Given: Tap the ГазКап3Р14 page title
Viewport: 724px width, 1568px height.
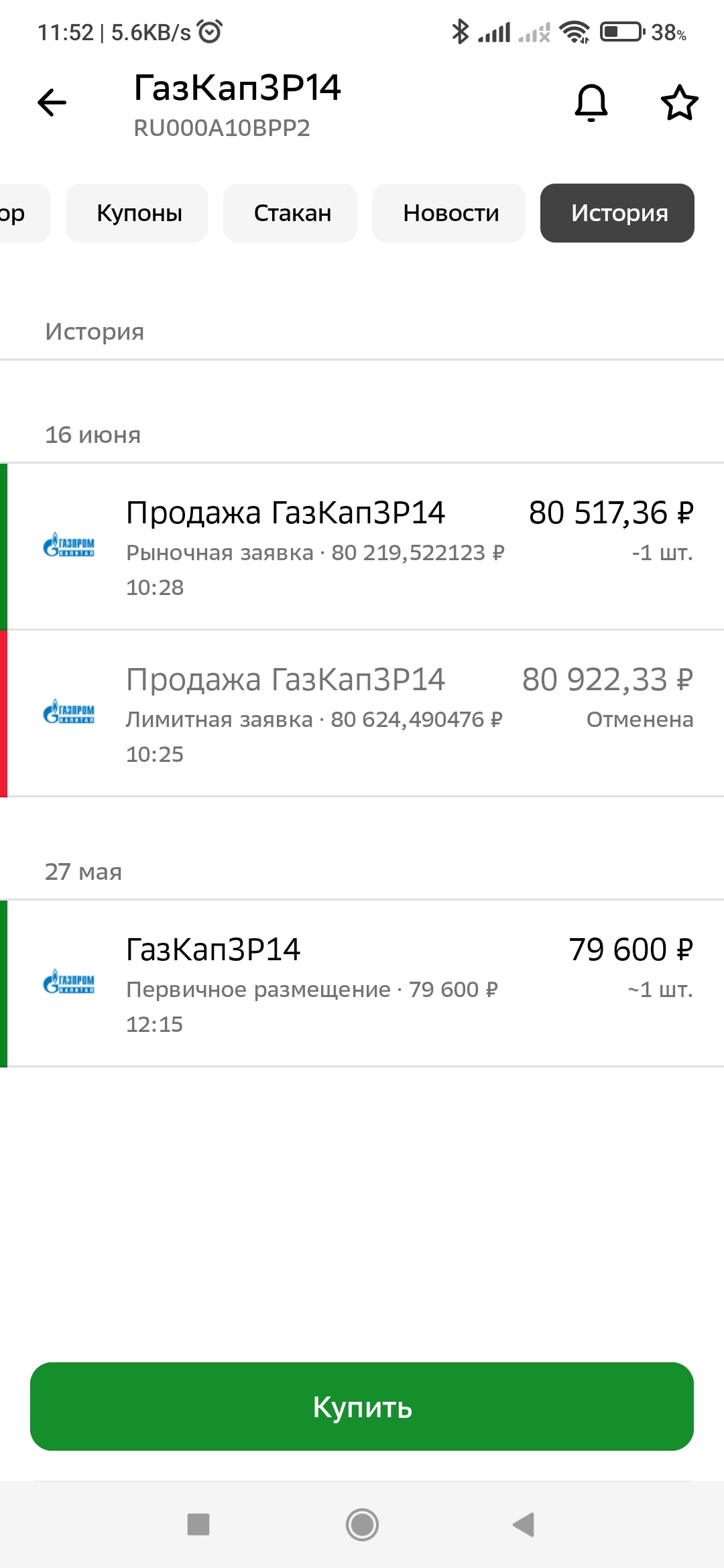Looking at the screenshot, I should (x=237, y=88).
